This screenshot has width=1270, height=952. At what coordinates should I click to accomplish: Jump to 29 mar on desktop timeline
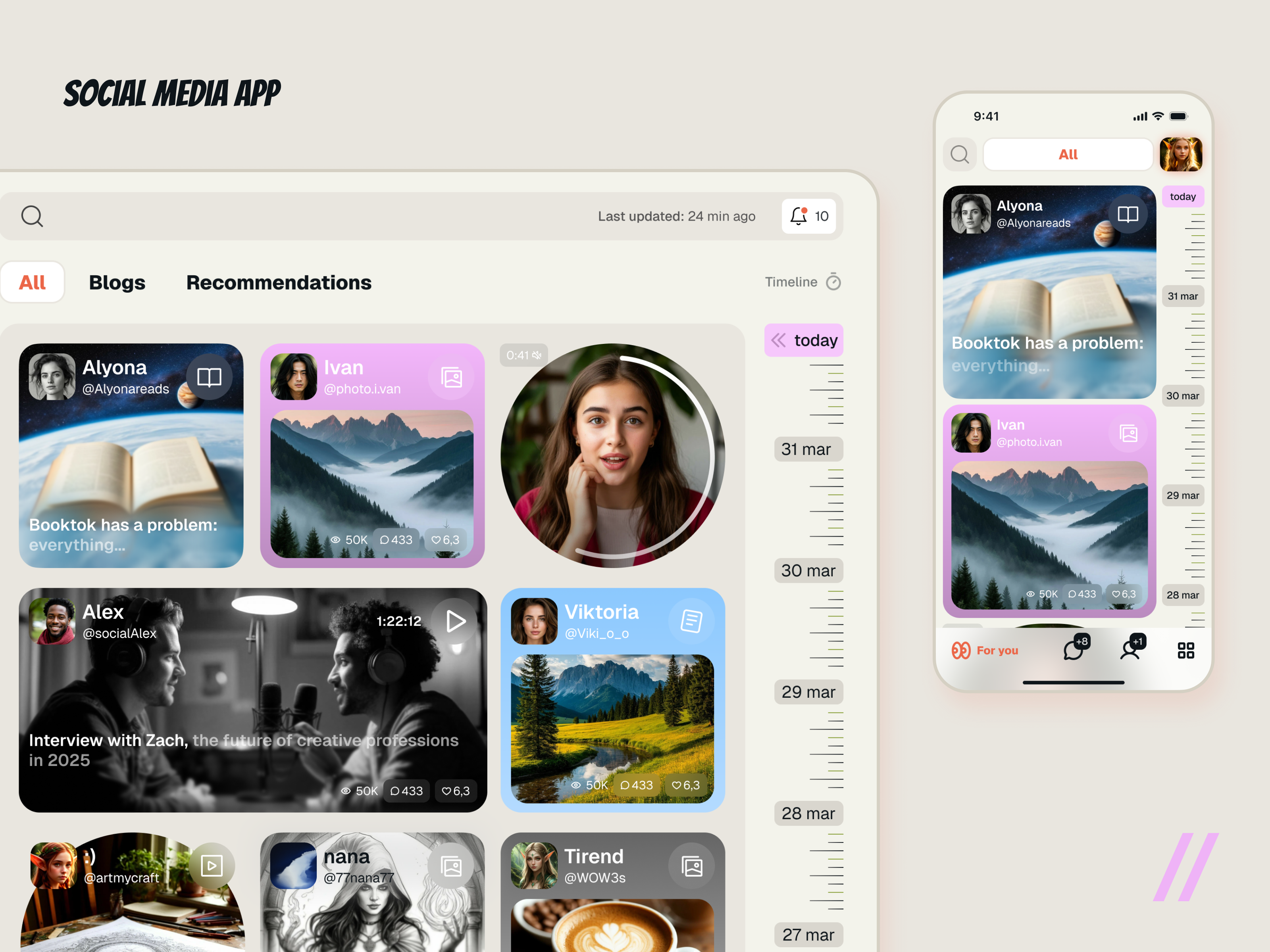pos(808,692)
